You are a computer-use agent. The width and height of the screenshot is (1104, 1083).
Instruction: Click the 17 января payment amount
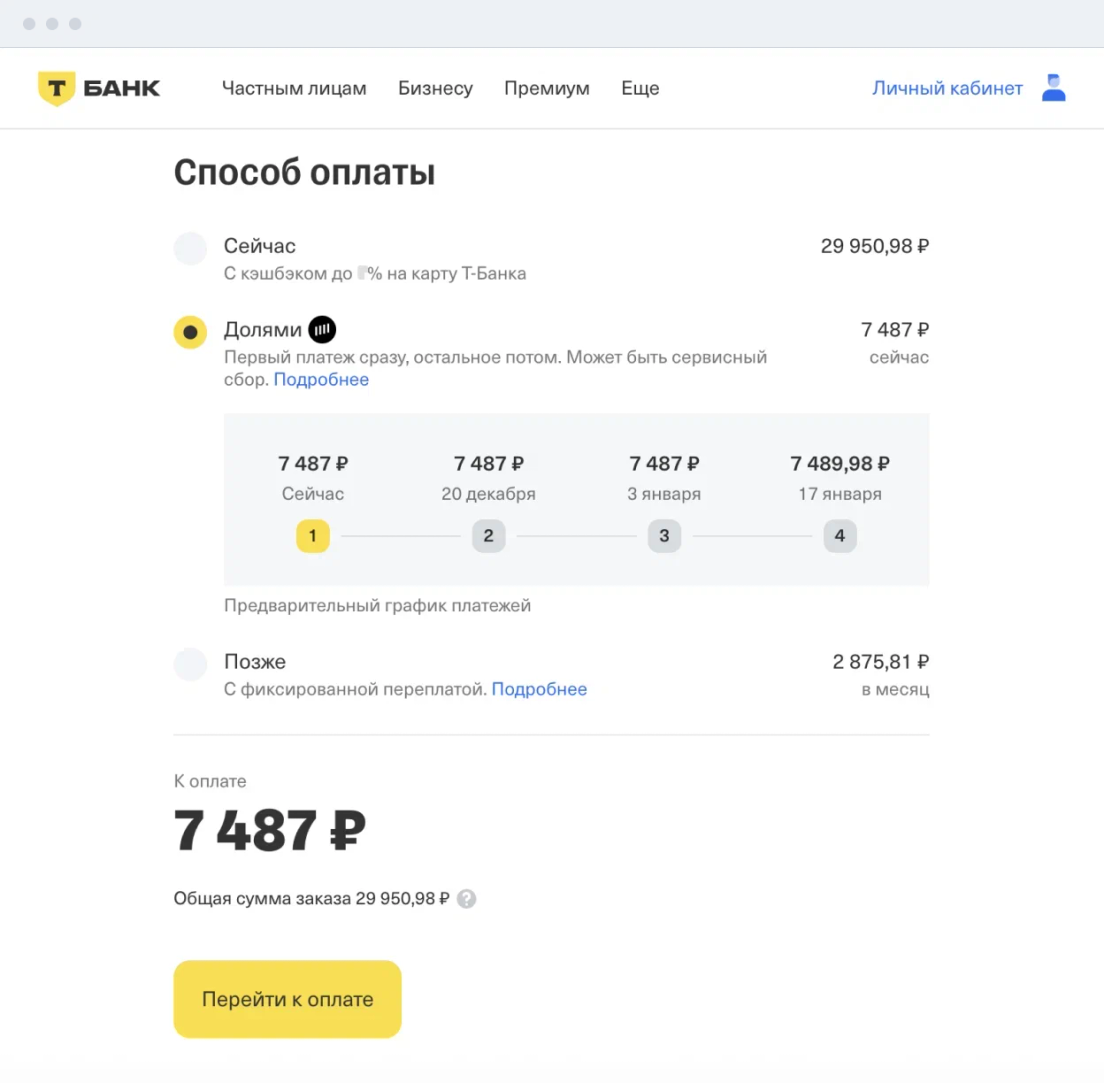click(x=840, y=464)
